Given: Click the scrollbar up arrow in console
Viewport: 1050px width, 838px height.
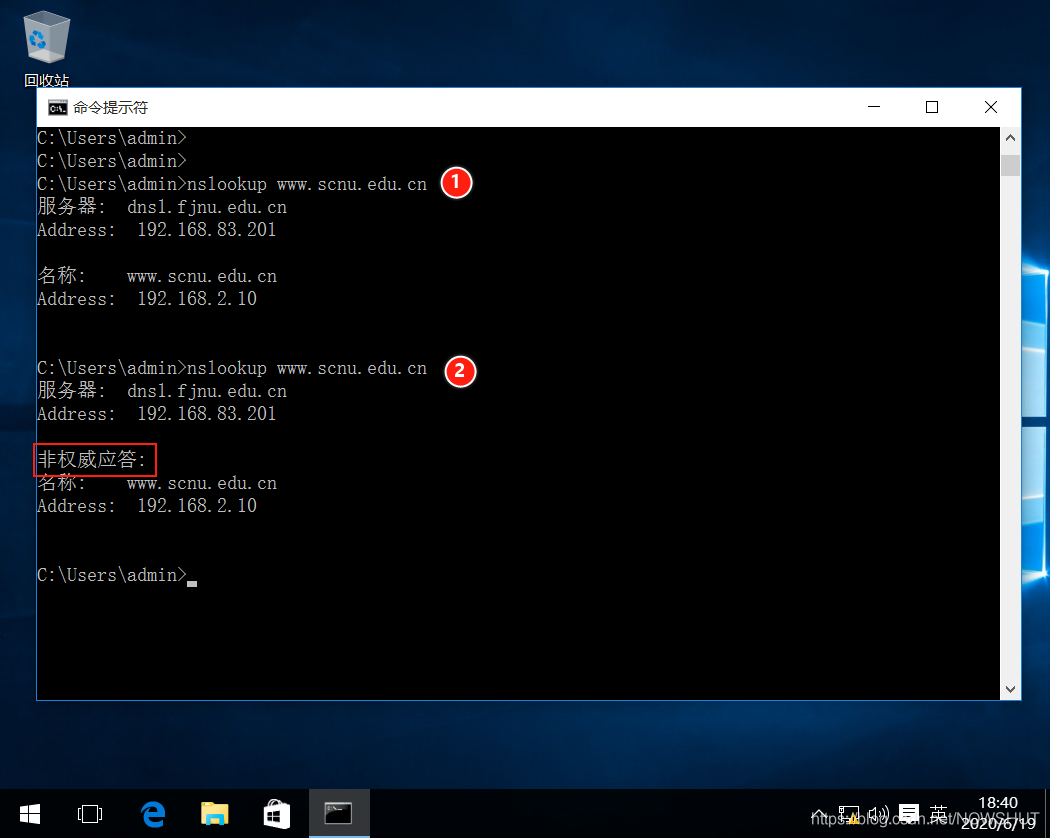Looking at the screenshot, I should tap(1010, 138).
